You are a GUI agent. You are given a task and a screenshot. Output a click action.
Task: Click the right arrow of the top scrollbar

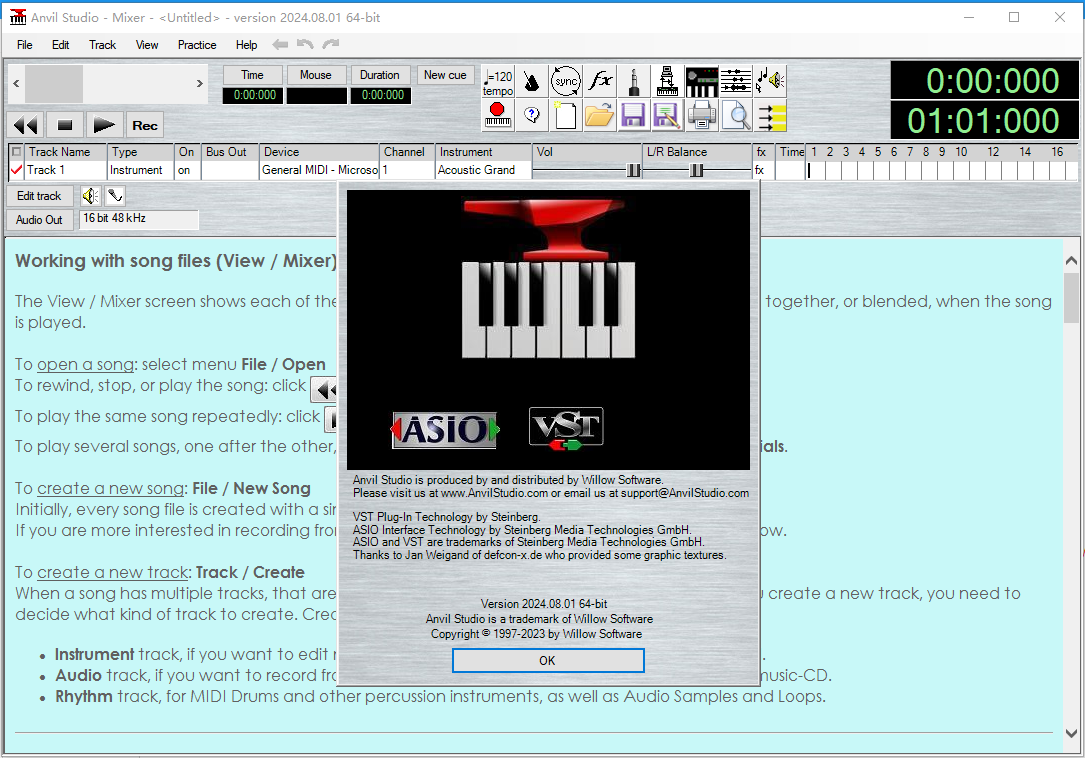point(199,84)
